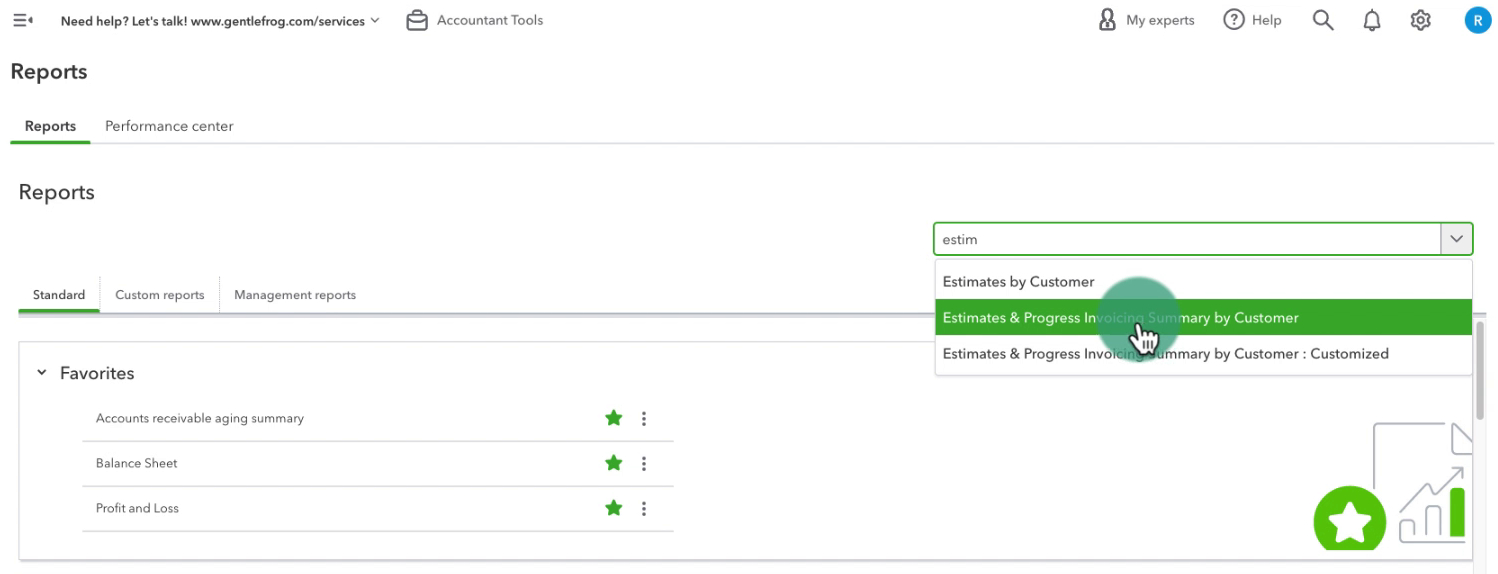Click in the report search field containing estim
The image size is (1498, 574).
[1187, 239]
